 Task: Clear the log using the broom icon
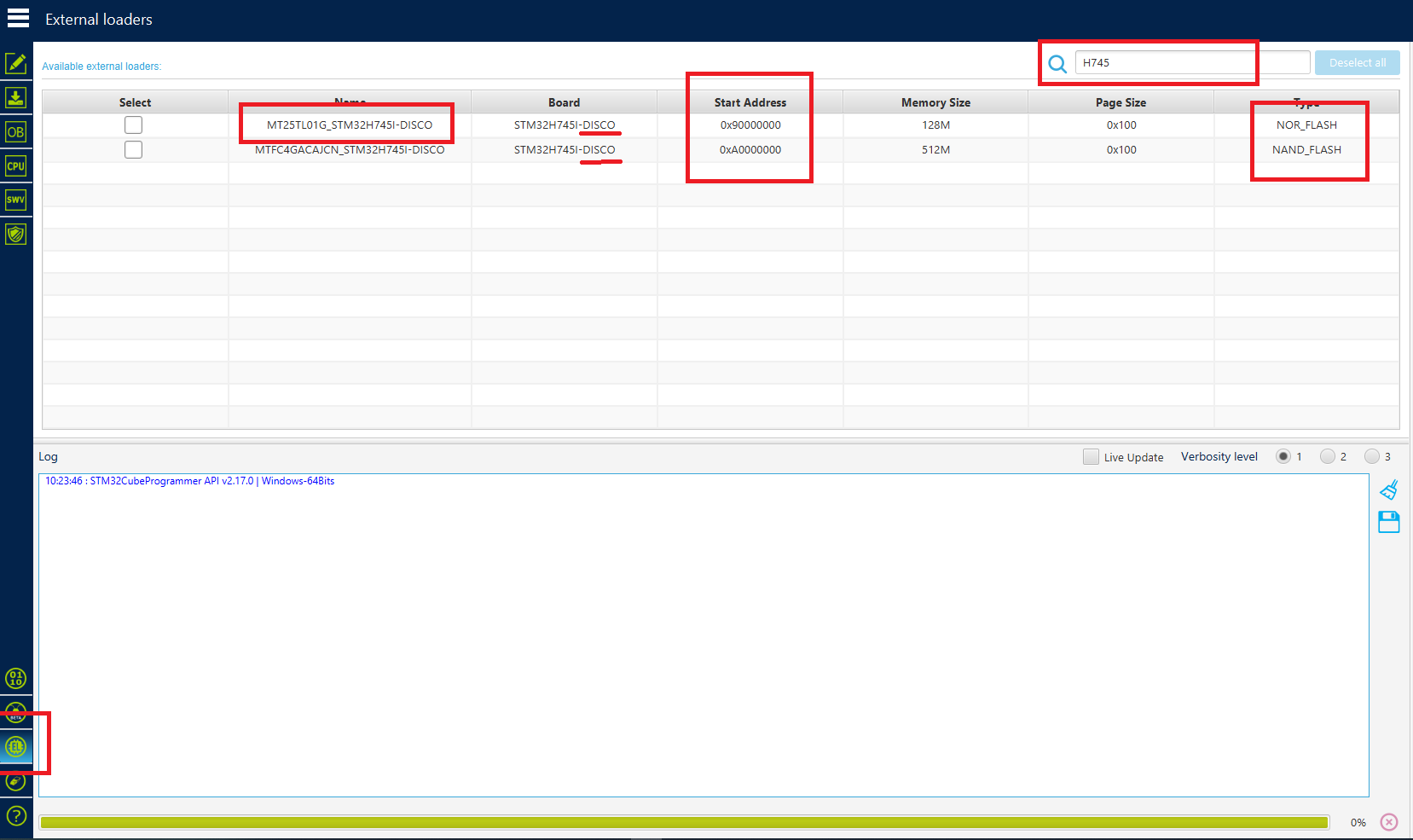[1388, 489]
